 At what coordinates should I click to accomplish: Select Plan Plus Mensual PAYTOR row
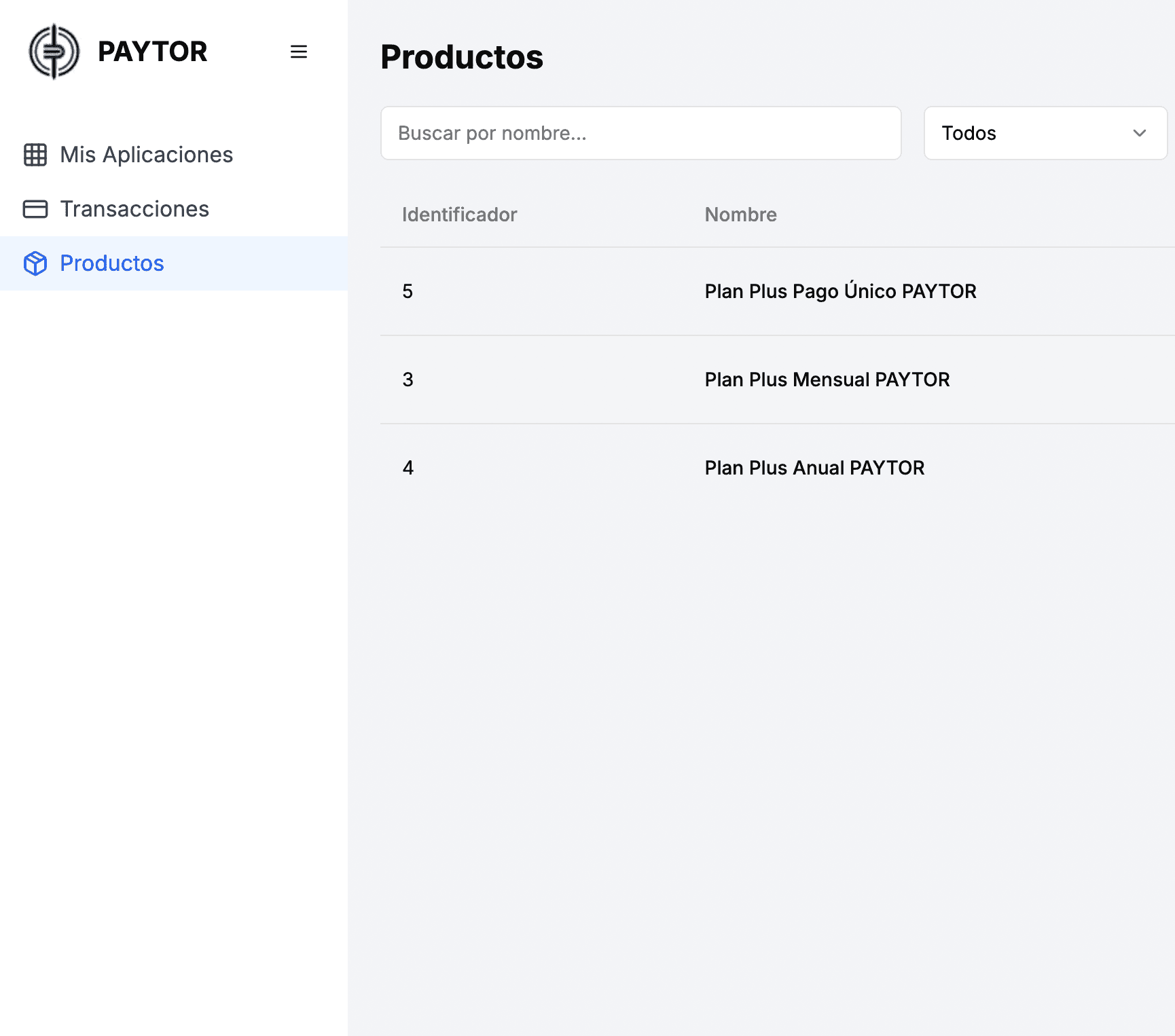coord(778,380)
